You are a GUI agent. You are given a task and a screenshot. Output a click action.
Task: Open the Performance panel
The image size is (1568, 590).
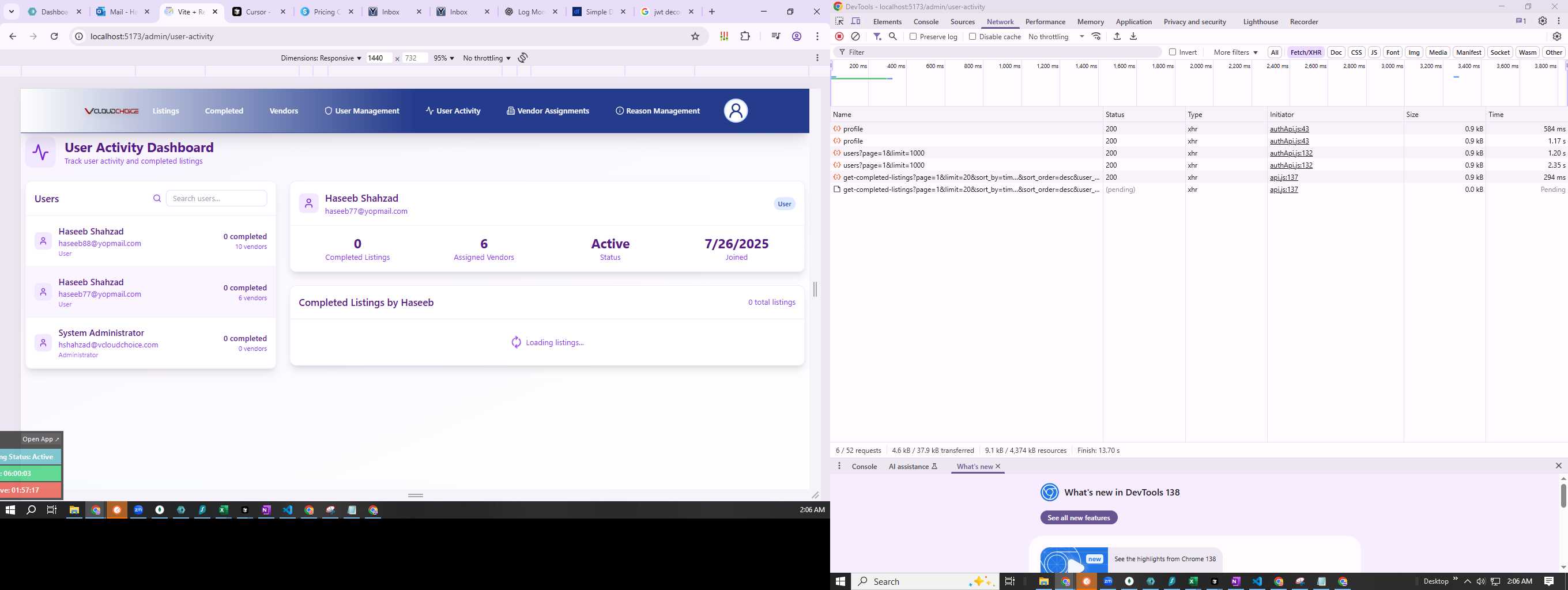[1045, 21]
